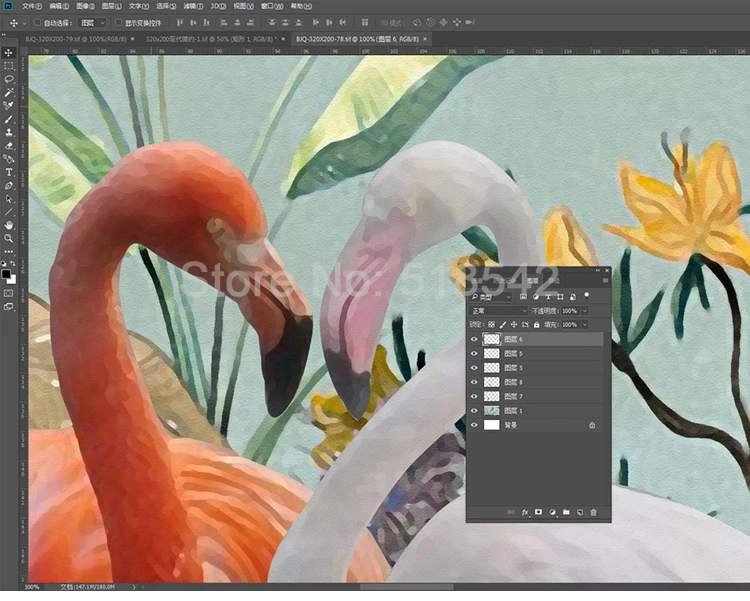
Task: Open the layer filter type dropdown
Action: tap(491, 297)
